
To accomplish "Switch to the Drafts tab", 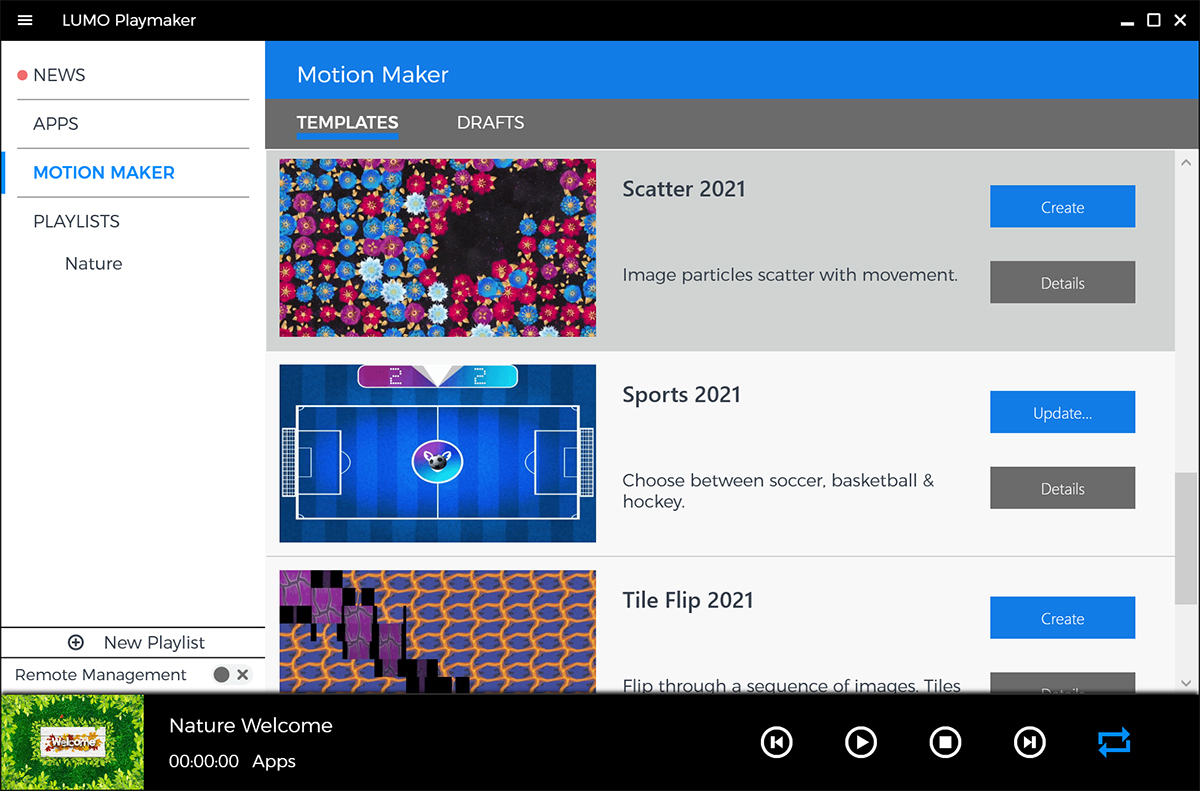I will tap(490, 123).
